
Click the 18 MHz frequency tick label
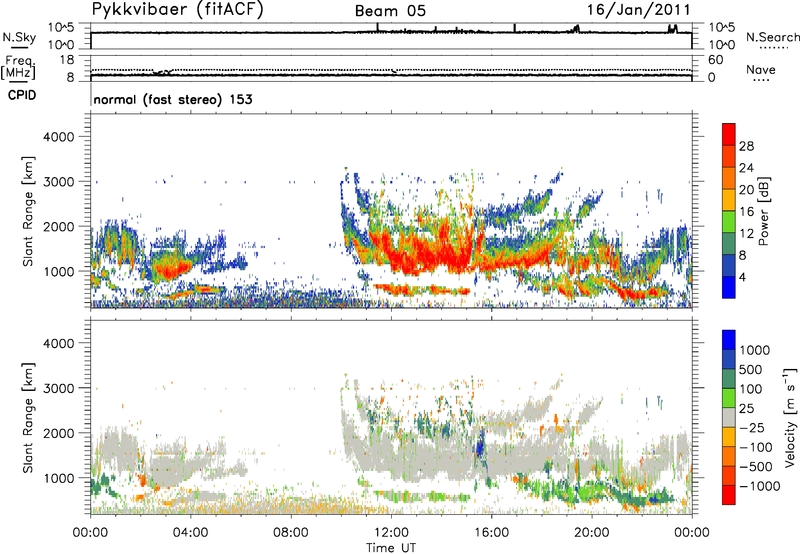(x=66, y=60)
